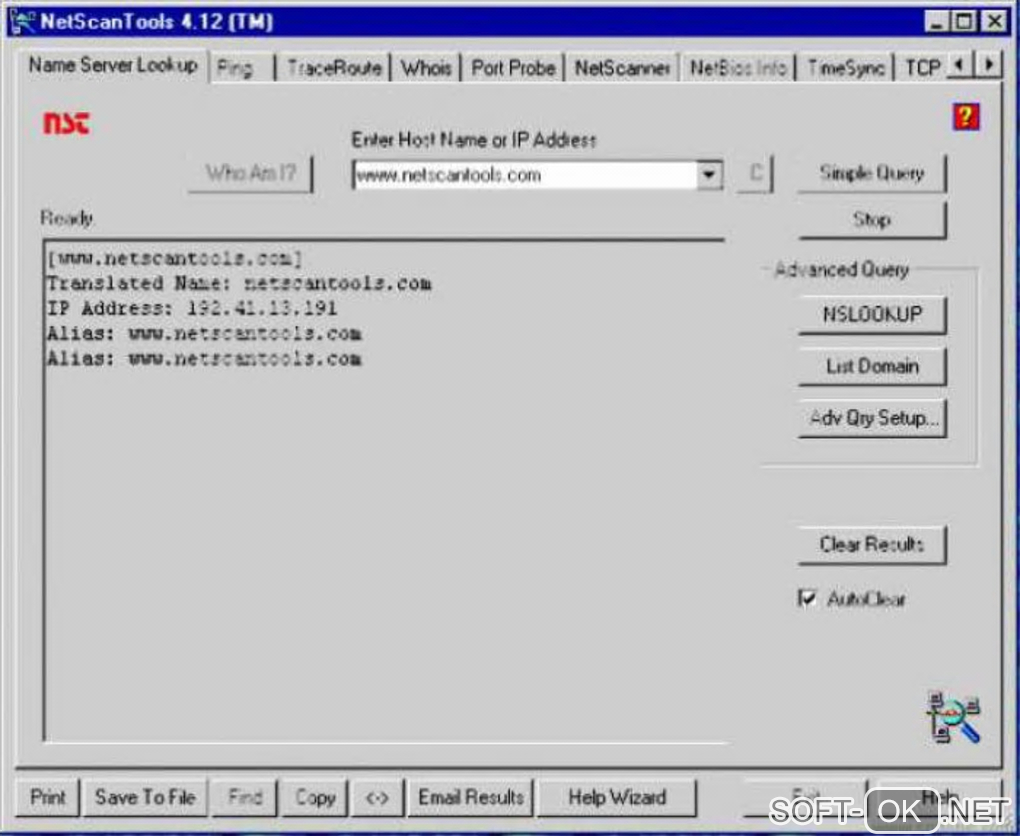The width and height of the screenshot is (1020, 836).
Task: Click the Find button
Action: pyautogui.click(x=245, y=798)
